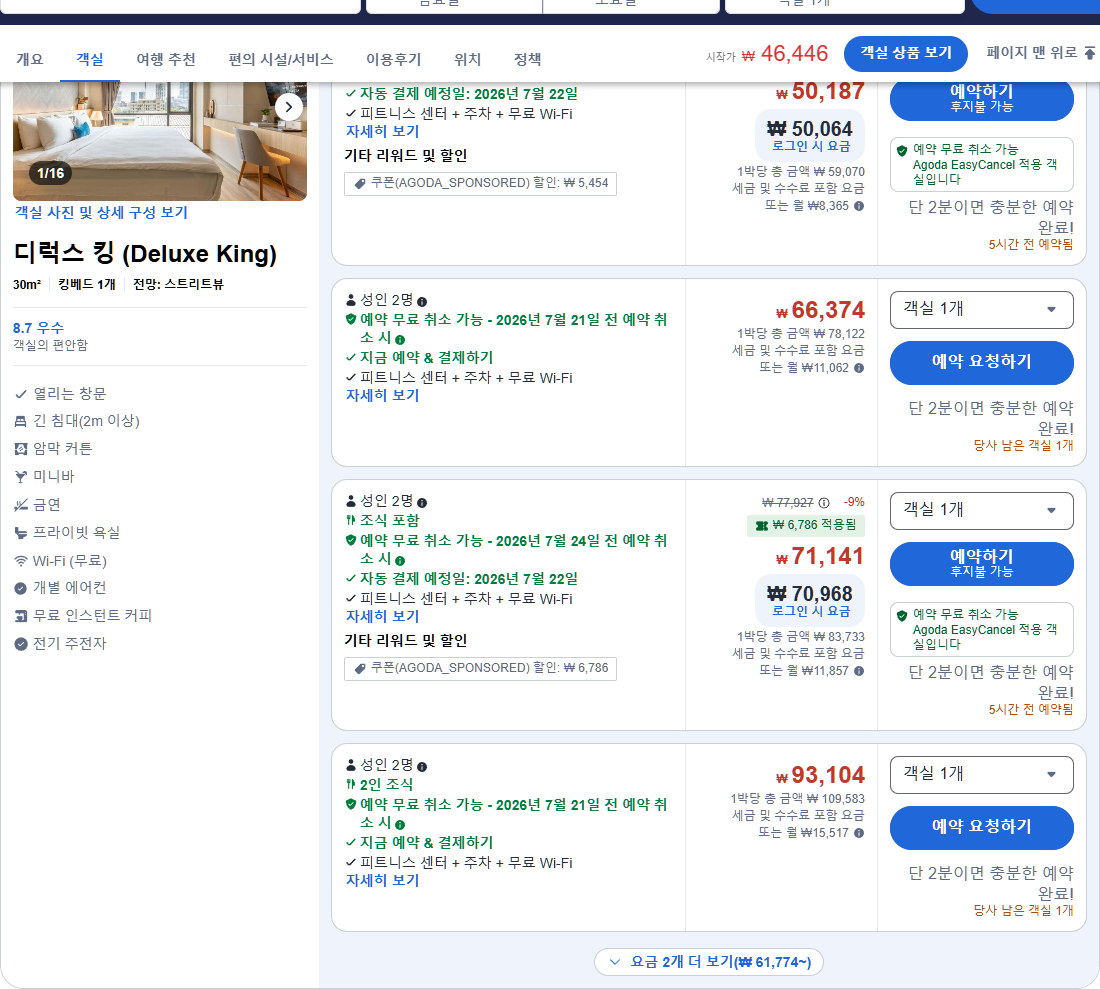Click 무료 인스턴트 커피 icon

coord(21,616)
